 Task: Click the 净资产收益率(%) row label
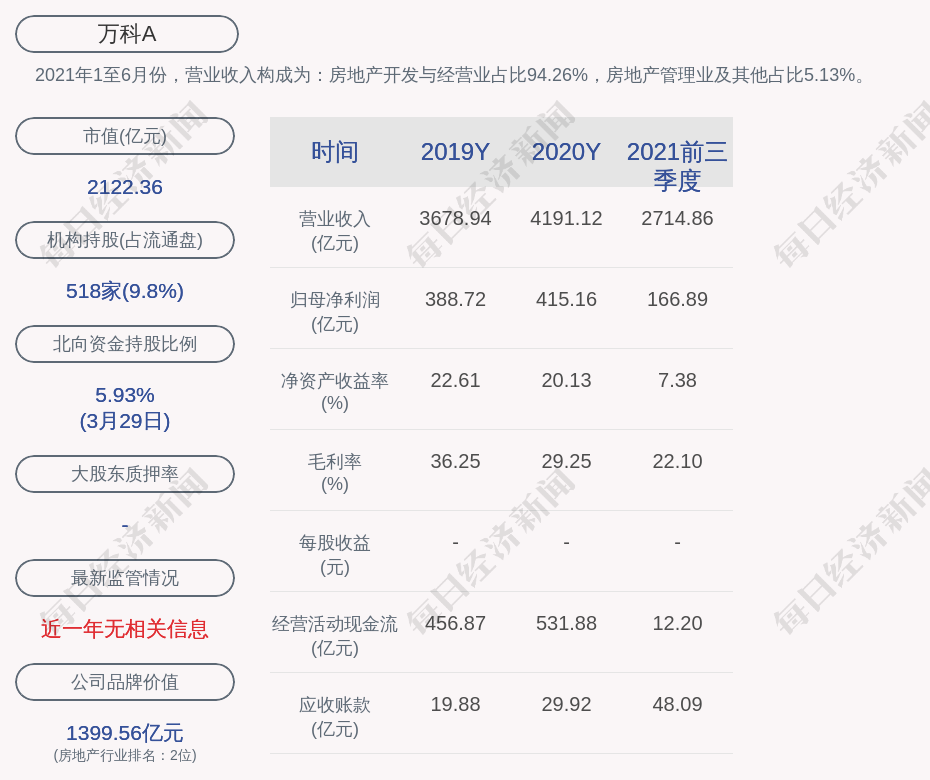point(335,392)
